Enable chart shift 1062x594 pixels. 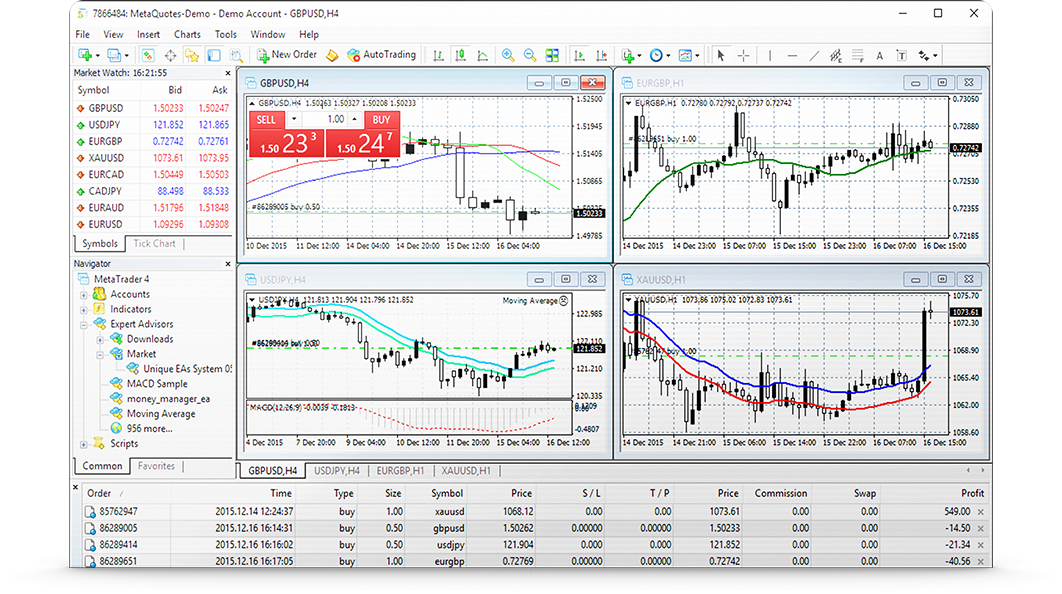click(602, 55)
